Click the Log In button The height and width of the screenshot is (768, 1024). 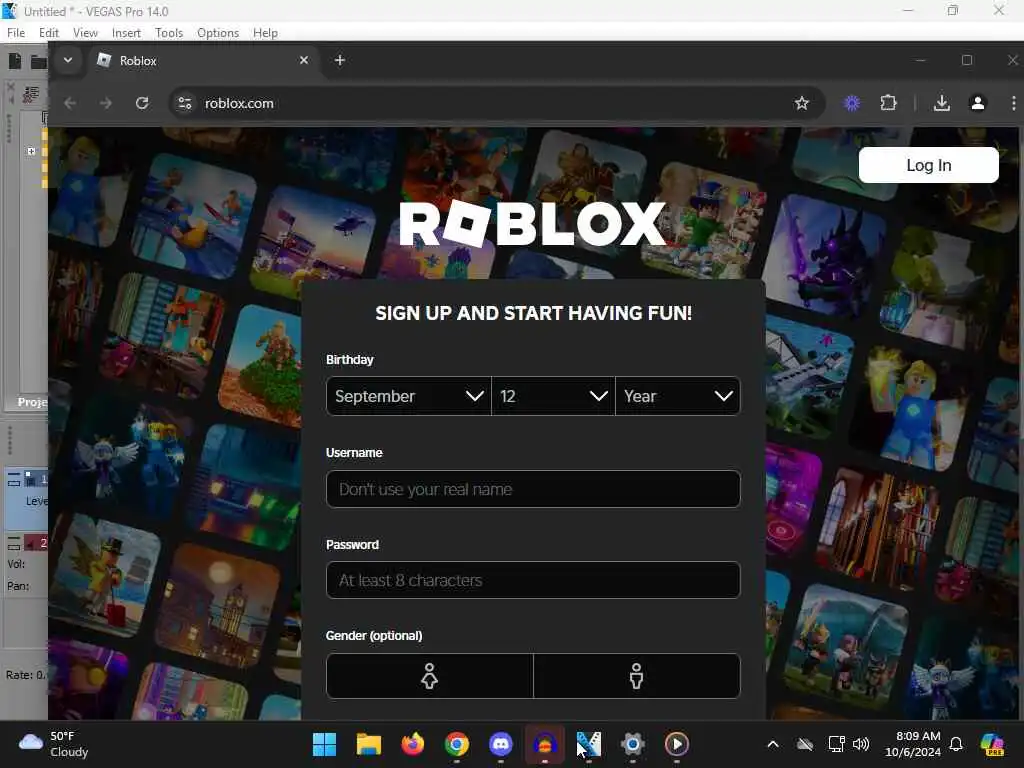point(929,165)
